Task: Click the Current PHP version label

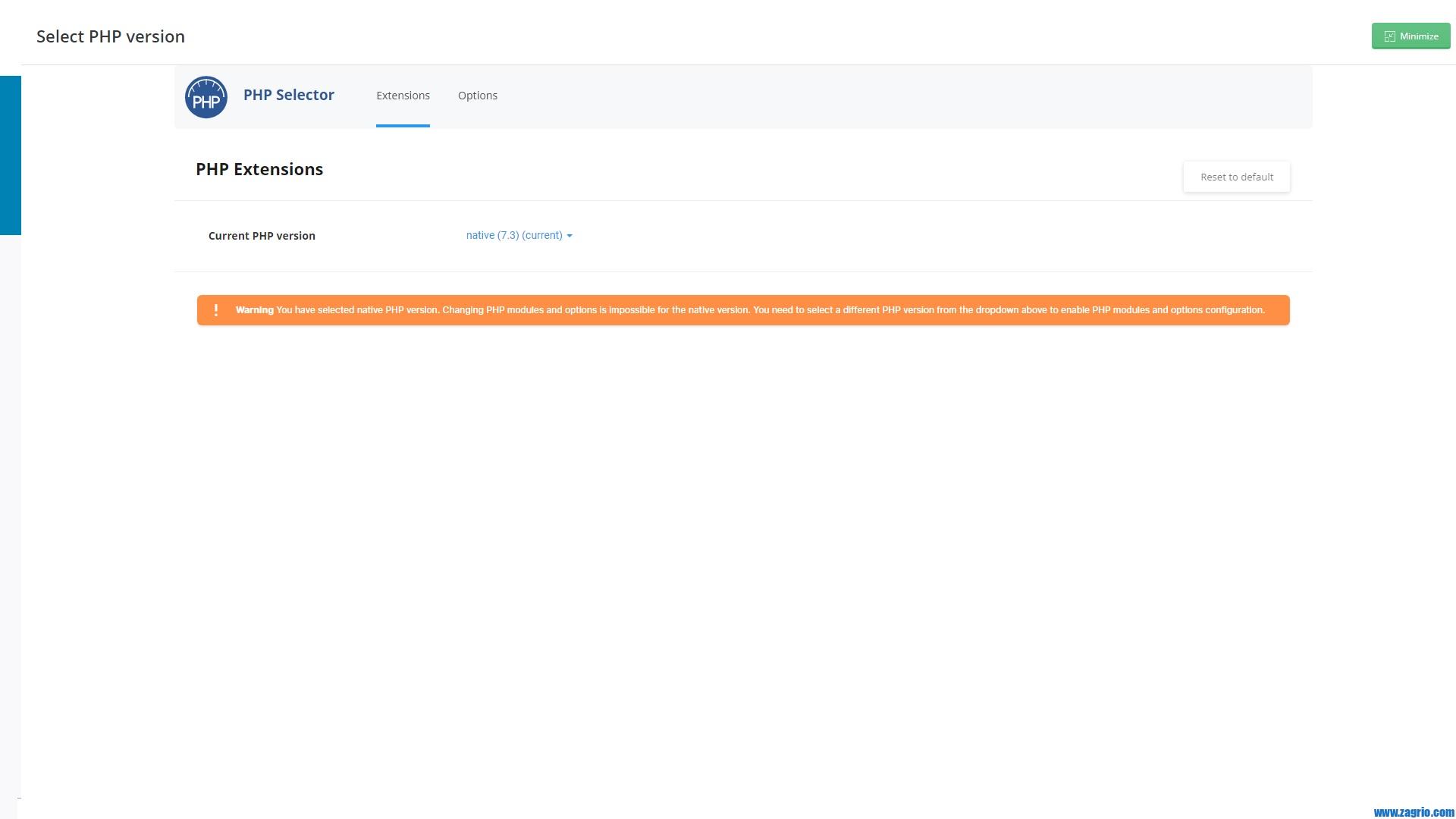Action: (x=262, y=236)
